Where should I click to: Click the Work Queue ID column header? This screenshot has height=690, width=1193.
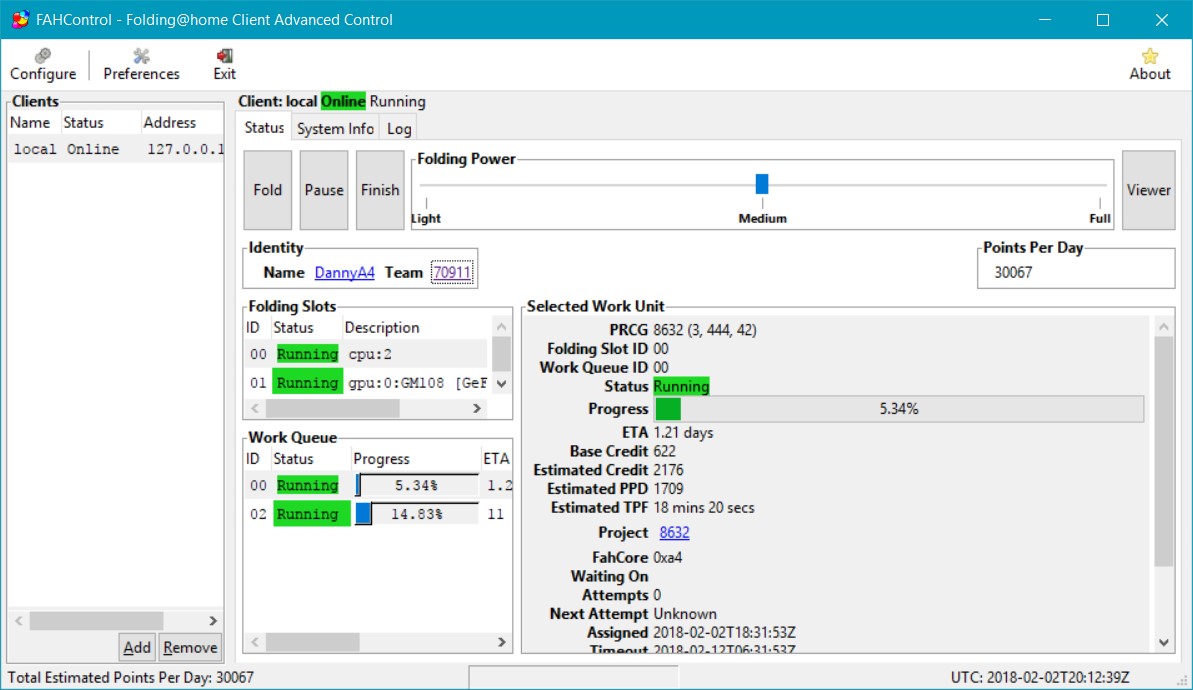coord(253,459)
